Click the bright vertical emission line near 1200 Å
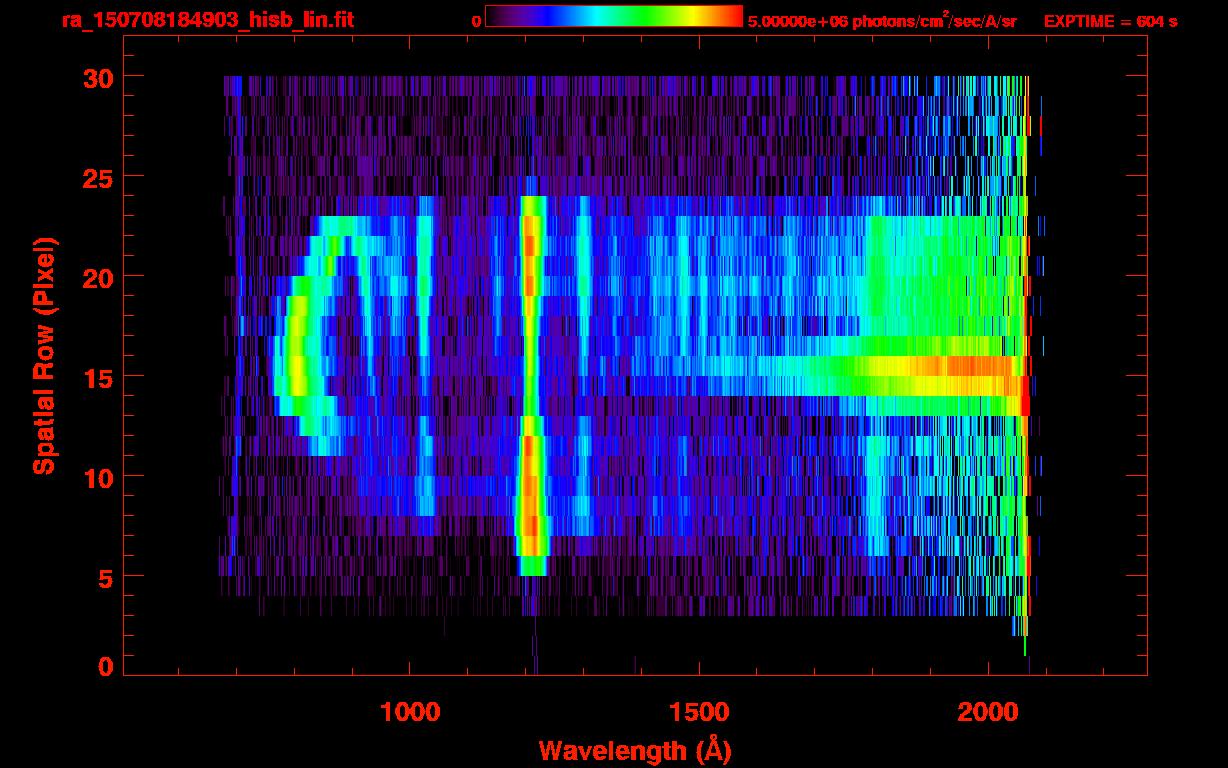Image resolution: width=1228 pixels, height=768 pixels. coord(530,380)
